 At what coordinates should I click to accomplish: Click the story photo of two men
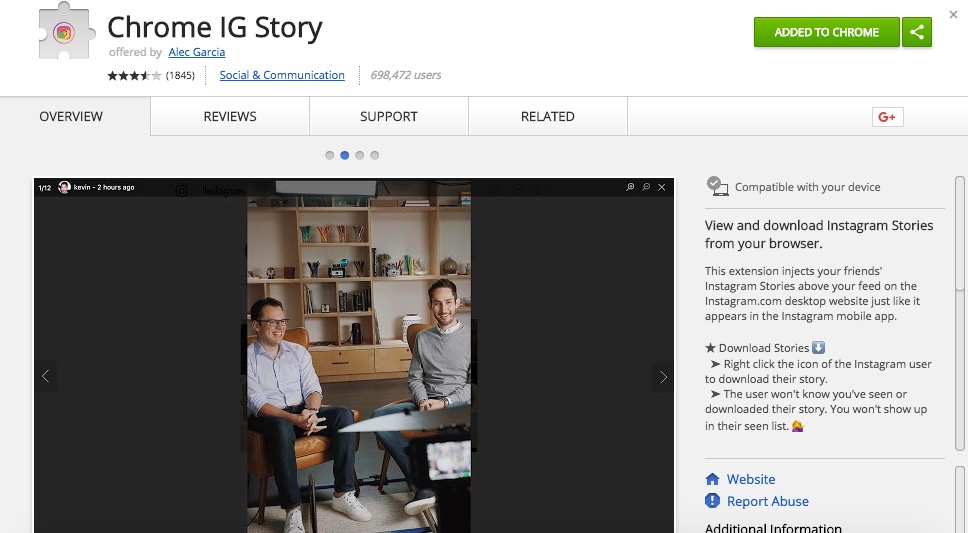coord(359,356)
